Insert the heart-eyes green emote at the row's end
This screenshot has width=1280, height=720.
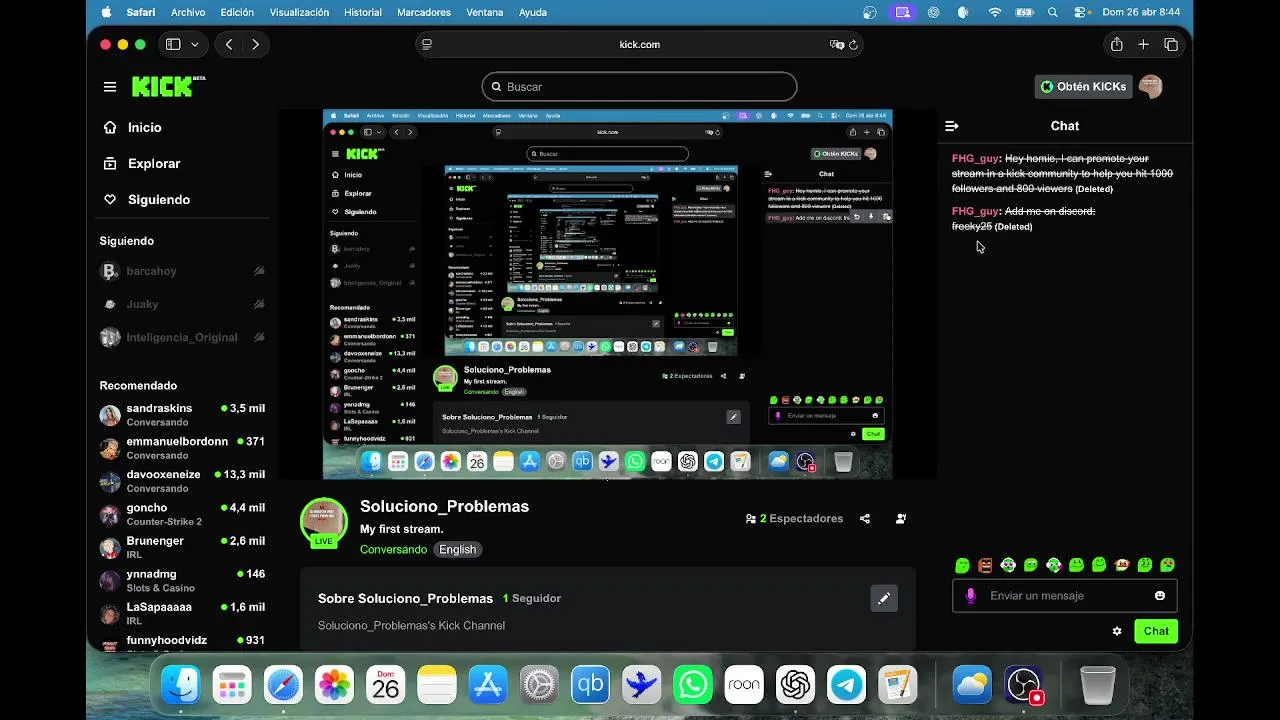(x=1167, y=565)
